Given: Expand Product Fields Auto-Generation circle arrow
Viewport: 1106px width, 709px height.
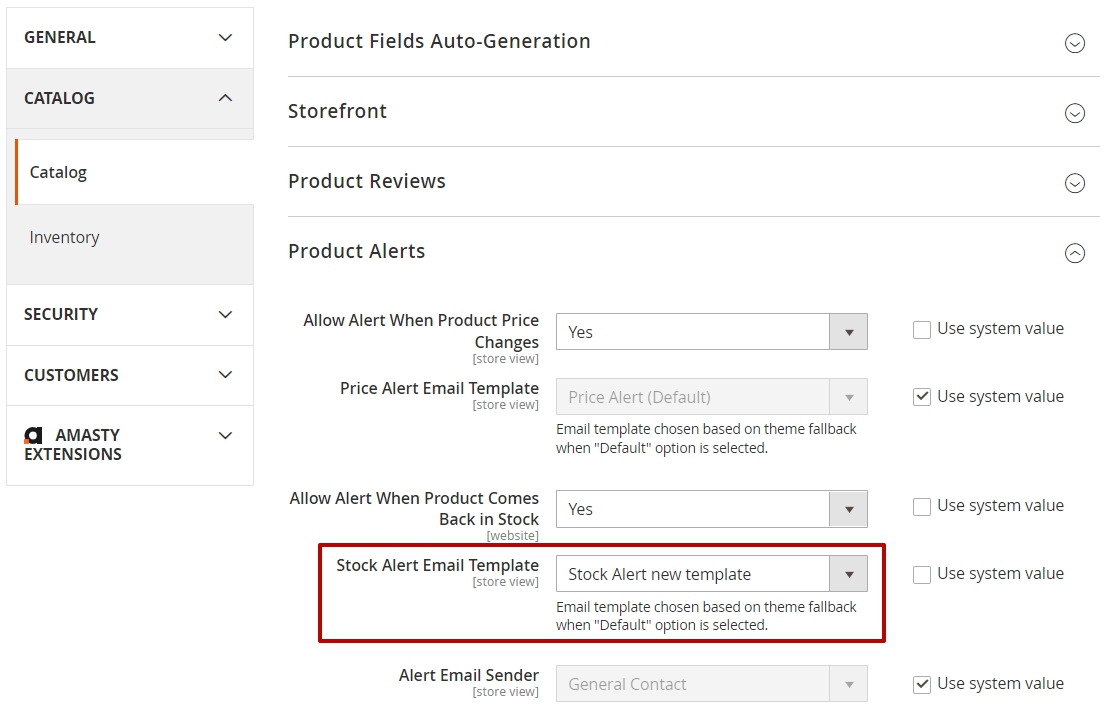Looking at the screenshot, I should 1074,43.
